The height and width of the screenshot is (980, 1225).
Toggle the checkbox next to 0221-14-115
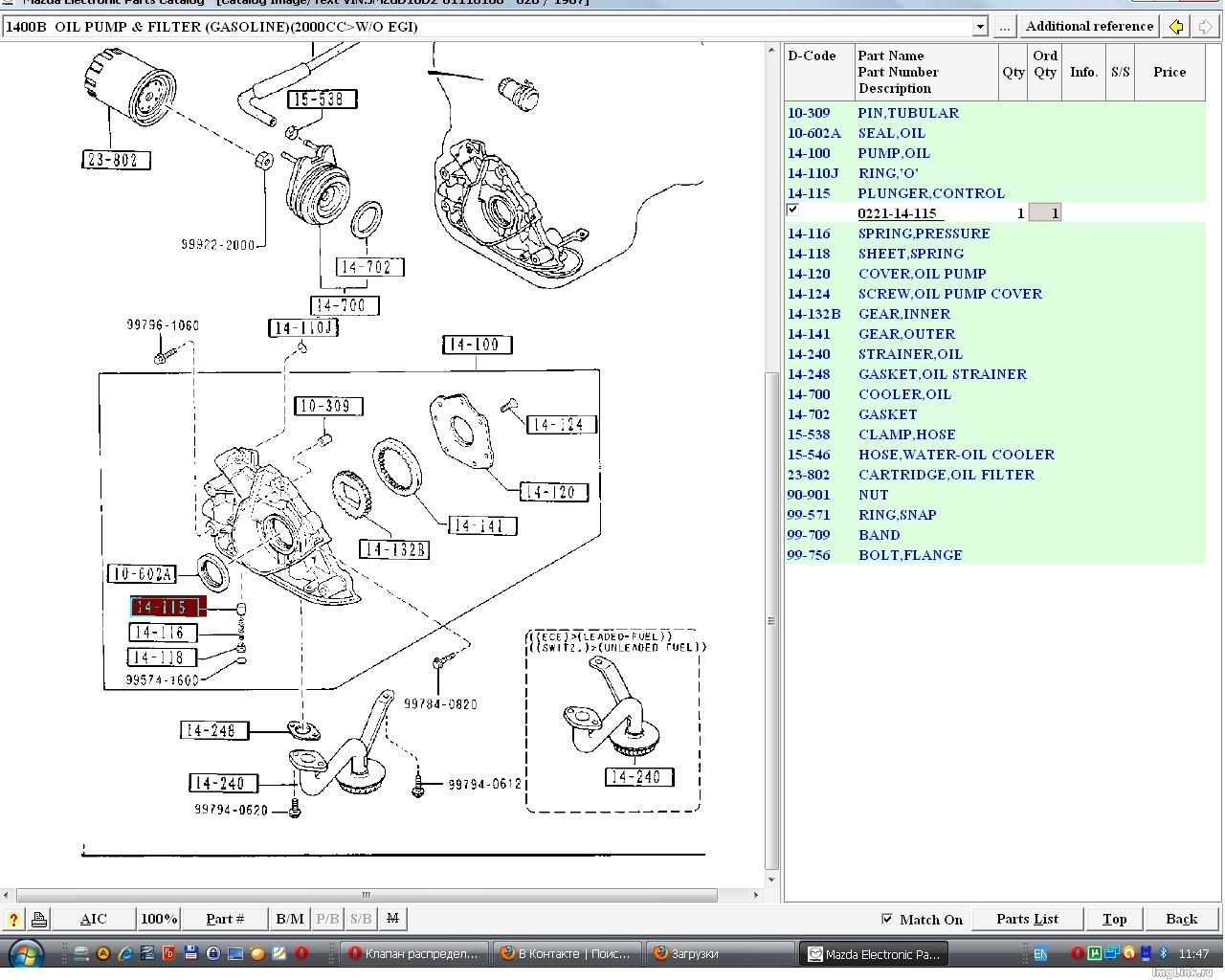(792, 210)
